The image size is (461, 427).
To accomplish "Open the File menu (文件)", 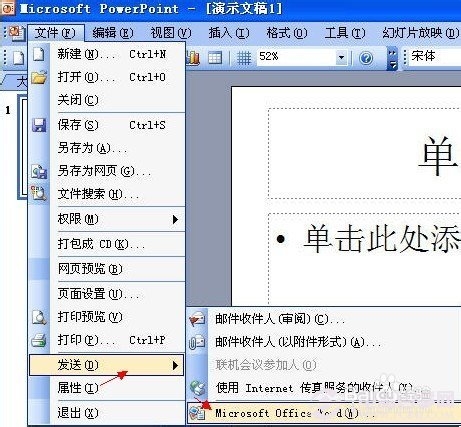I will pos(56,33).
